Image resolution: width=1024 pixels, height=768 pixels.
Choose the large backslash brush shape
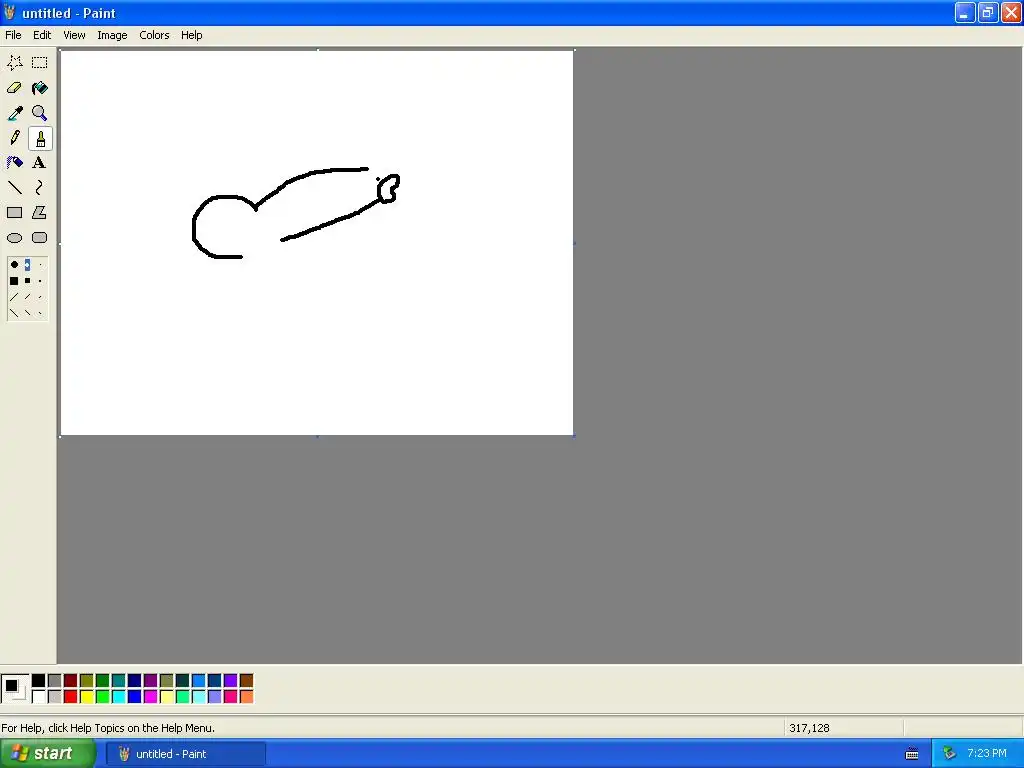tap(14, 313)
